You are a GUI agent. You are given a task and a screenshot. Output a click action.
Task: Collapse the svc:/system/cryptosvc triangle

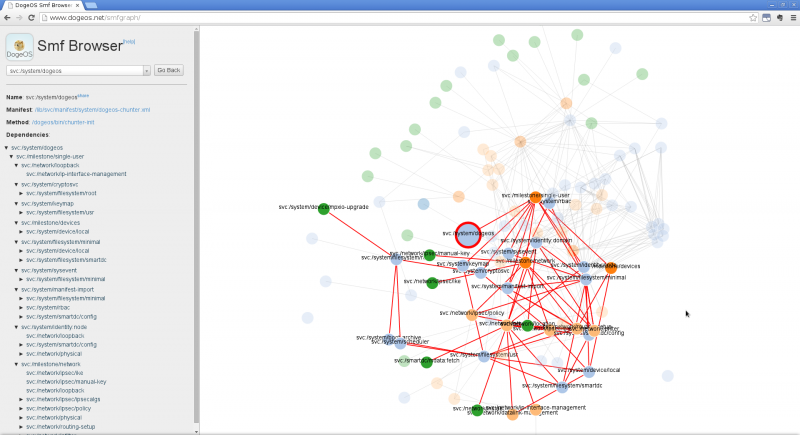click(16, 185)
